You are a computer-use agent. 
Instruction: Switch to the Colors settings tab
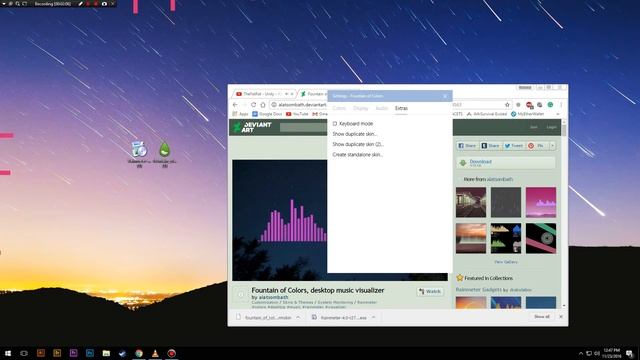(x=339, y=108)
